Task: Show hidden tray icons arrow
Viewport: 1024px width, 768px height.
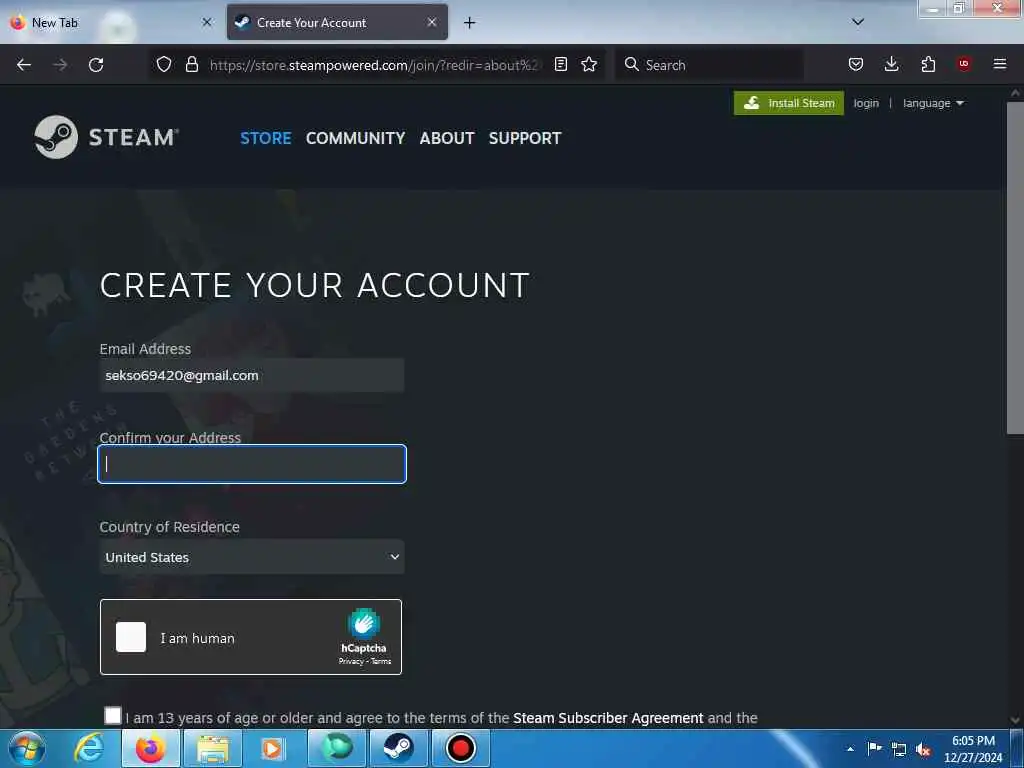Action: pyautogui.click(x=850, y=749)
